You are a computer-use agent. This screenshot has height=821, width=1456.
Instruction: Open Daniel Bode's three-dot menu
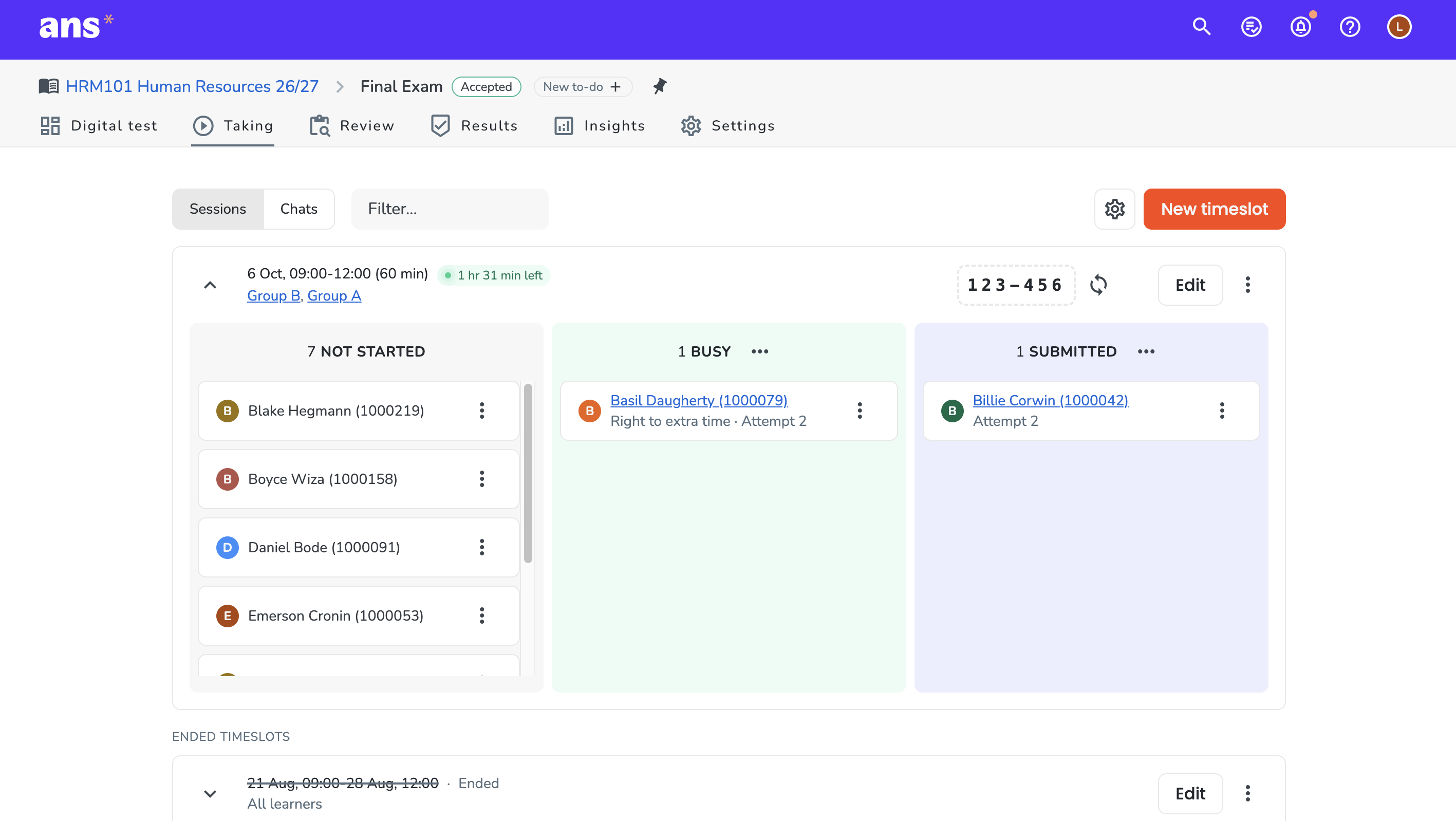click(481, 548)
